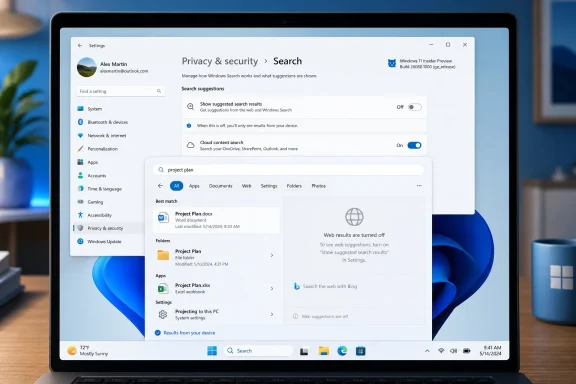Click the info icon under suggested results
The image size is (576, 384).
point(189,126)
